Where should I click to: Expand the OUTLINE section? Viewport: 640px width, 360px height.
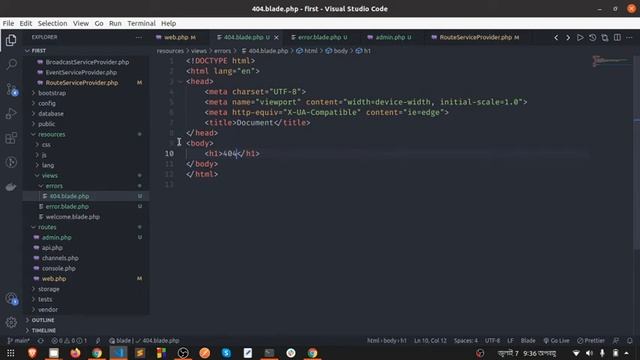43,320
